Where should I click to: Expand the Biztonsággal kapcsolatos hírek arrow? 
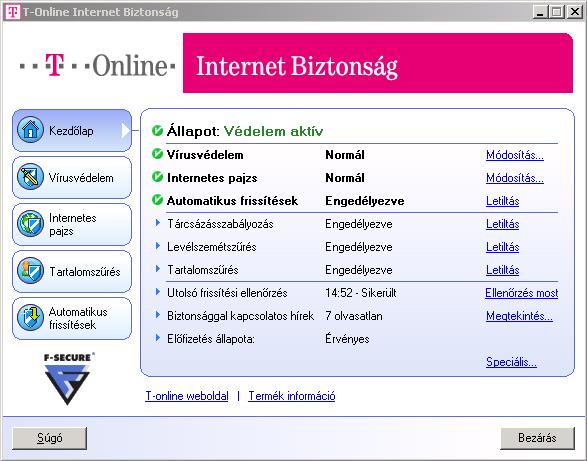158,315
